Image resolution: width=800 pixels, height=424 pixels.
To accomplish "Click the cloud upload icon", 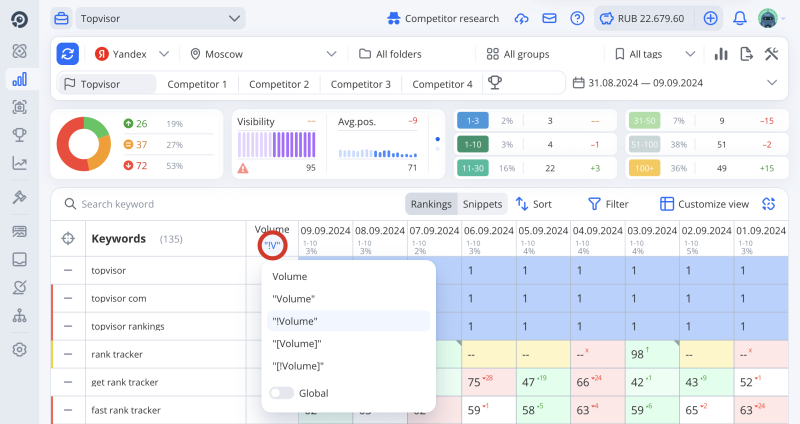I will [521, 18].
